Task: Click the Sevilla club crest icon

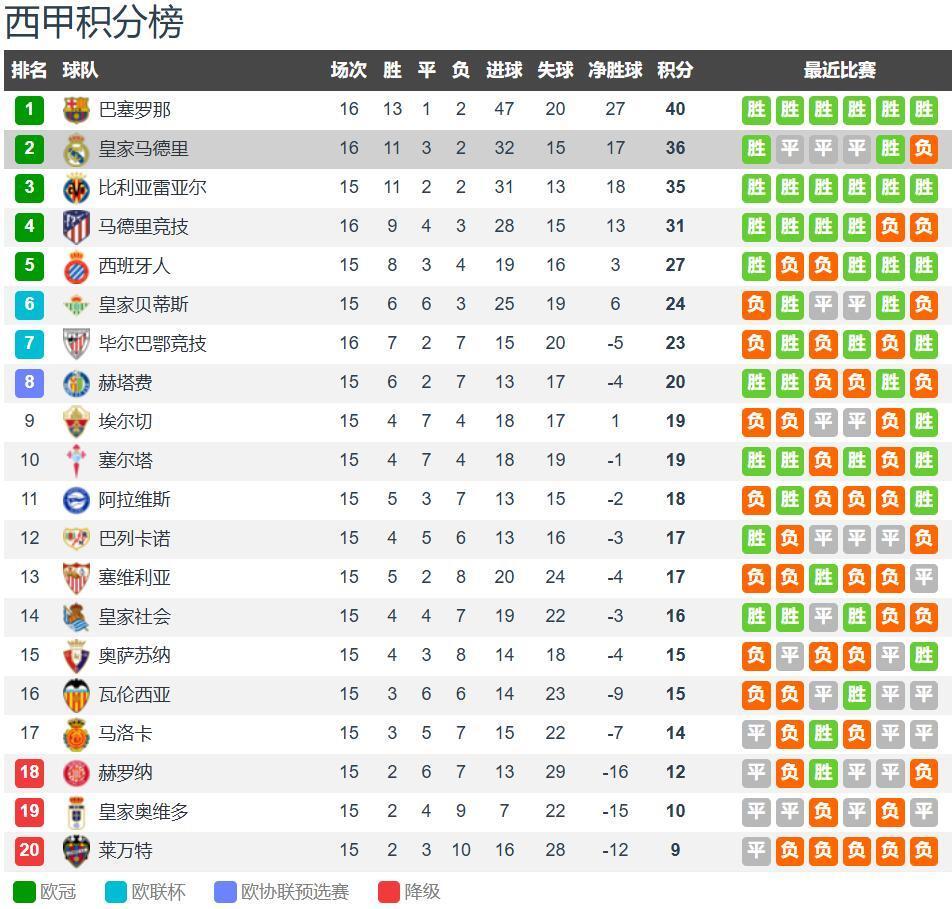Action: click(x=76, y=577)
